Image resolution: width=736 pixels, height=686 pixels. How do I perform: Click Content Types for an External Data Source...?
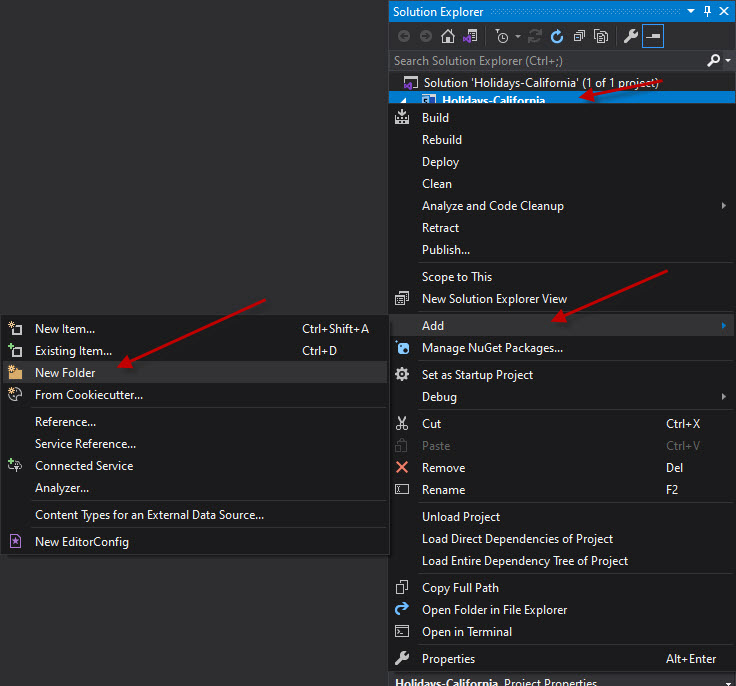click(x=195, y=515)
